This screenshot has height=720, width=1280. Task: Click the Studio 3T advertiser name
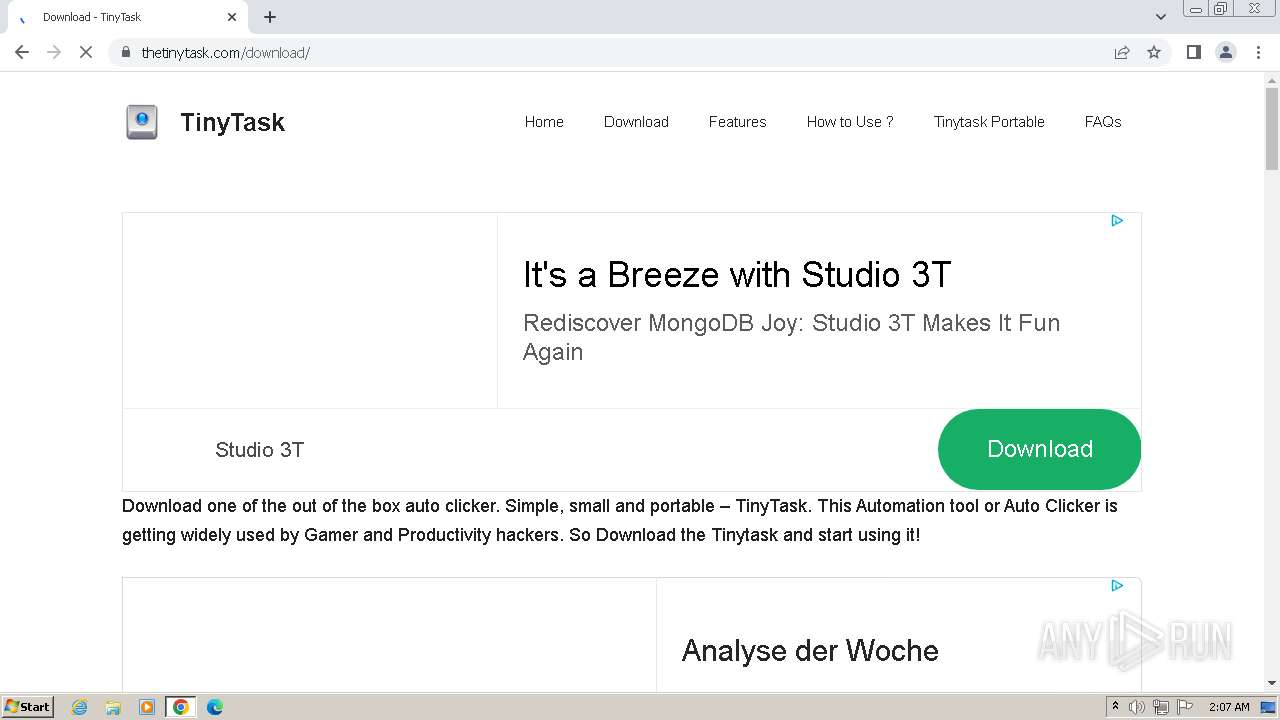259,450
